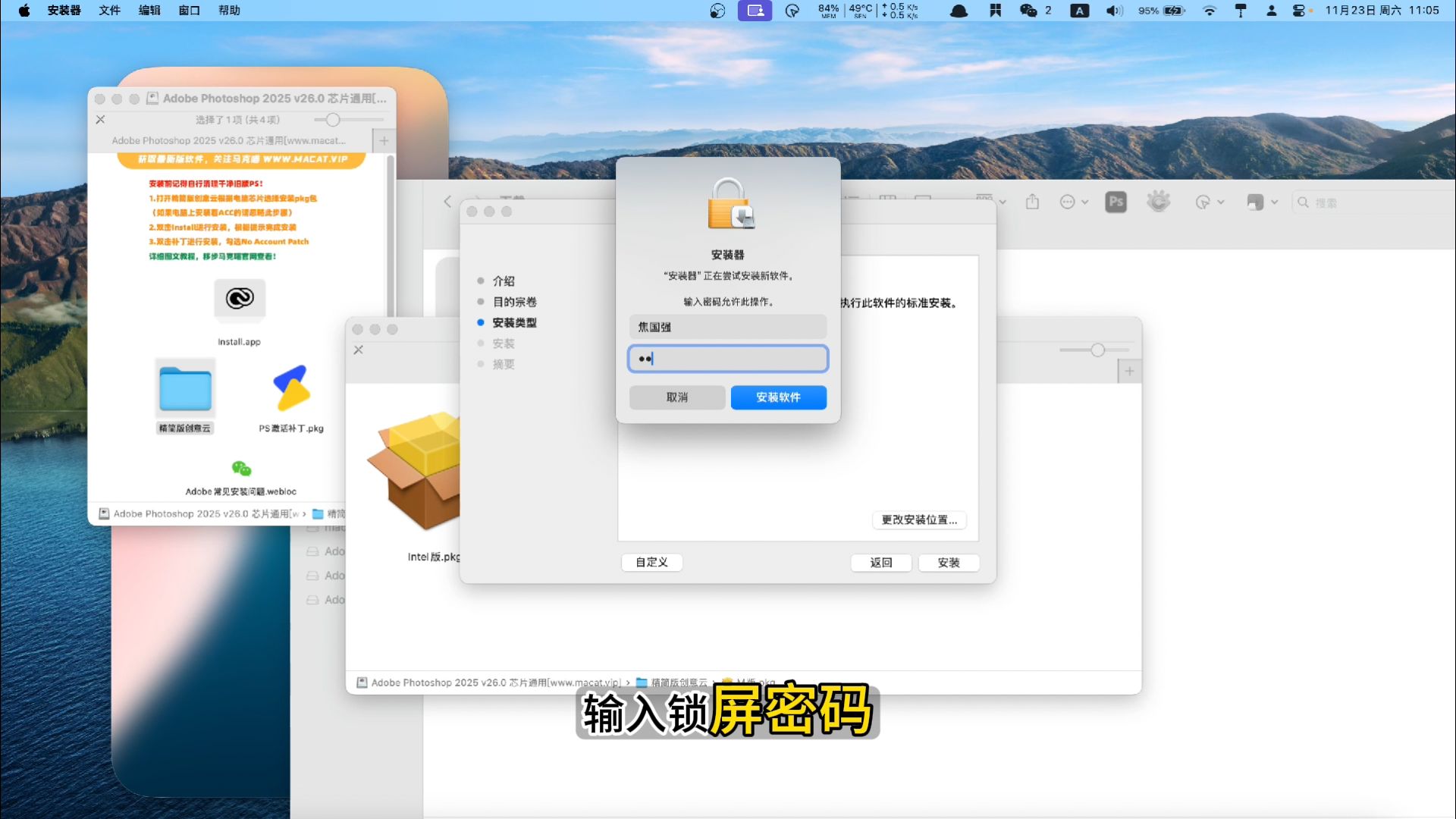Select the PS激活补丁.pkg file icon
Image resolution: width=1456 pixels, height=819 pixels.
291,388
